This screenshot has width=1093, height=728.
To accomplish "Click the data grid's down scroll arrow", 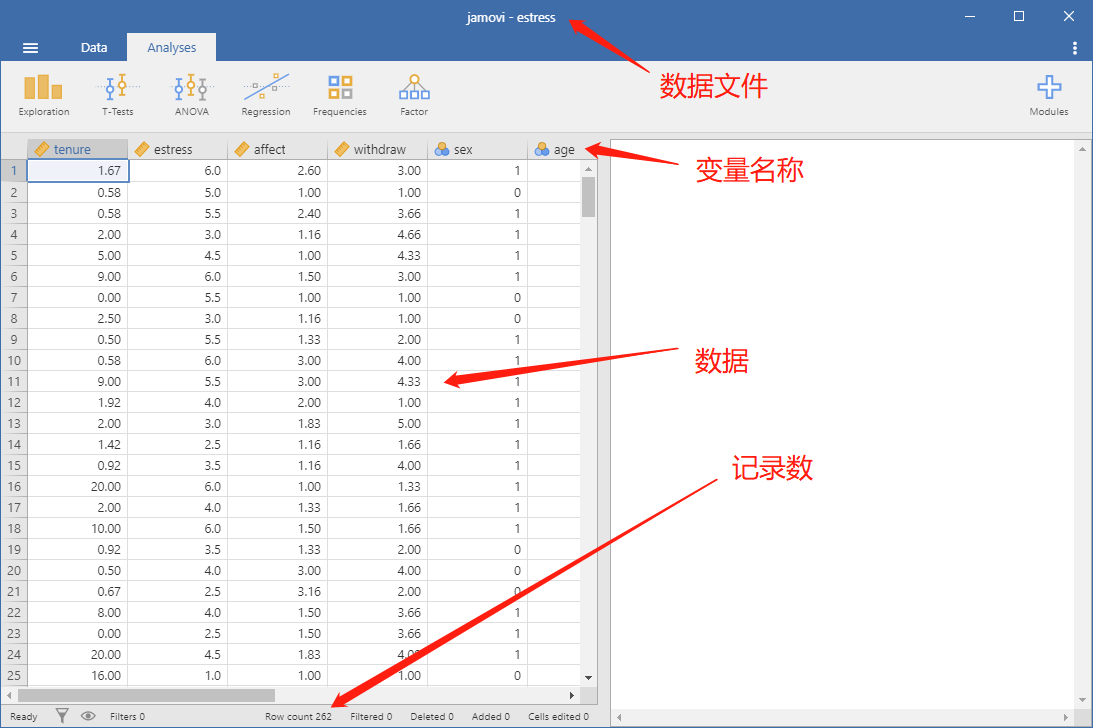I will (x=588, y=678).
